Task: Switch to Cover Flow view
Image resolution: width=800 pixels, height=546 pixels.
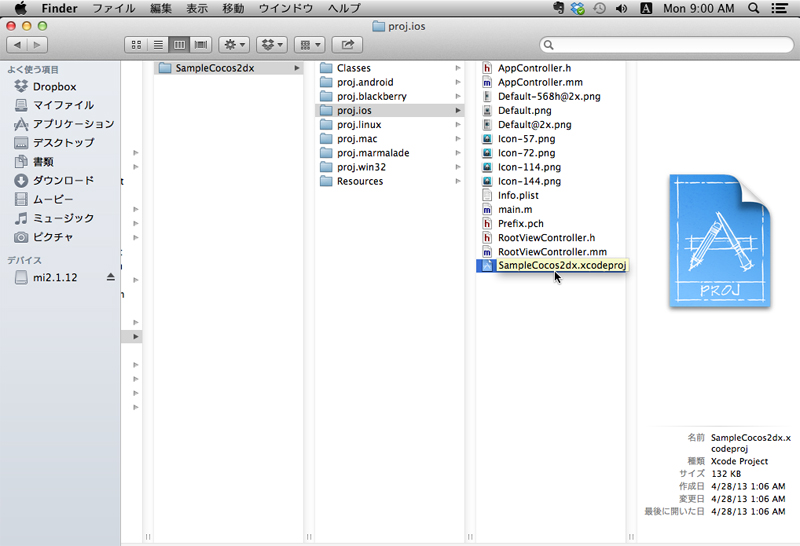Action: (x=201, y=45)
